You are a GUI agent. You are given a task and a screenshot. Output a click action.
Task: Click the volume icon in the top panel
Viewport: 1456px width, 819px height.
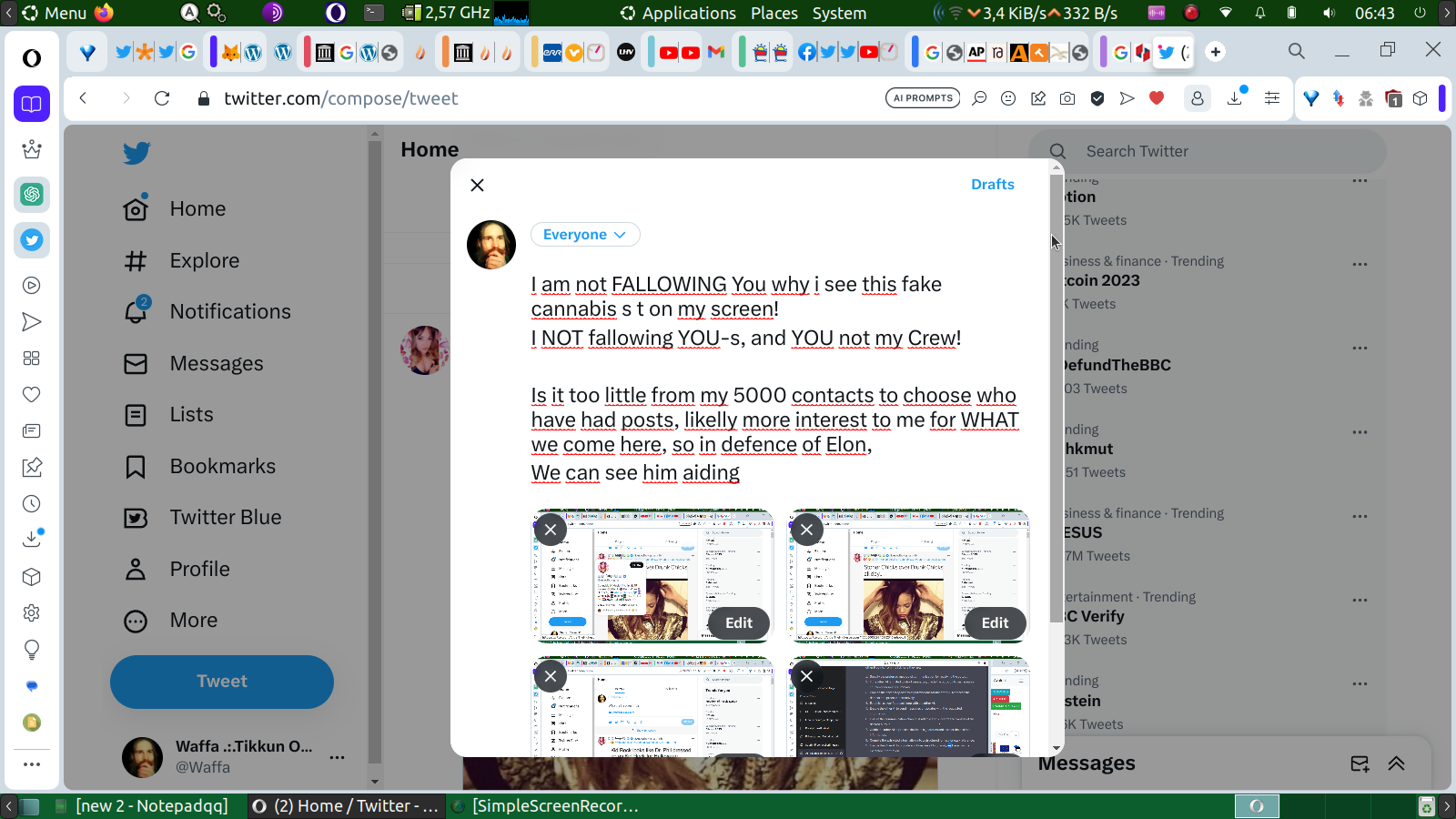[x=1329, y=13]
